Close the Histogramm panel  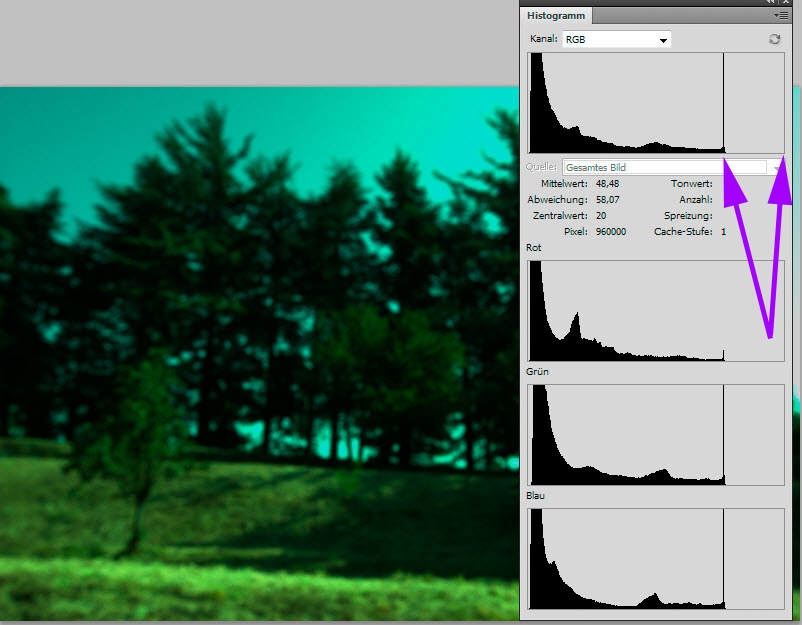click(x=787, y=3)
